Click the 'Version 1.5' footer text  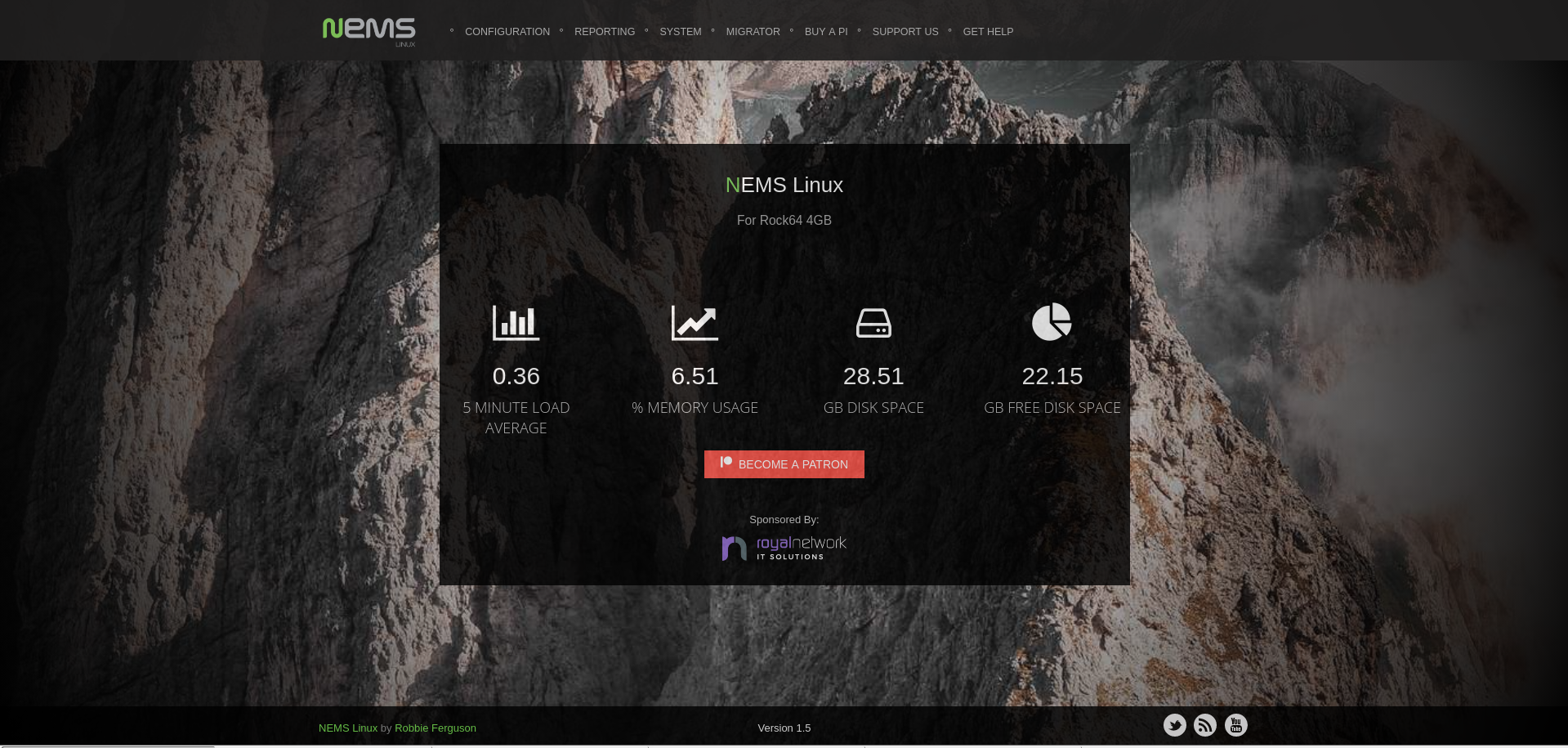click(x=784, y=728)
